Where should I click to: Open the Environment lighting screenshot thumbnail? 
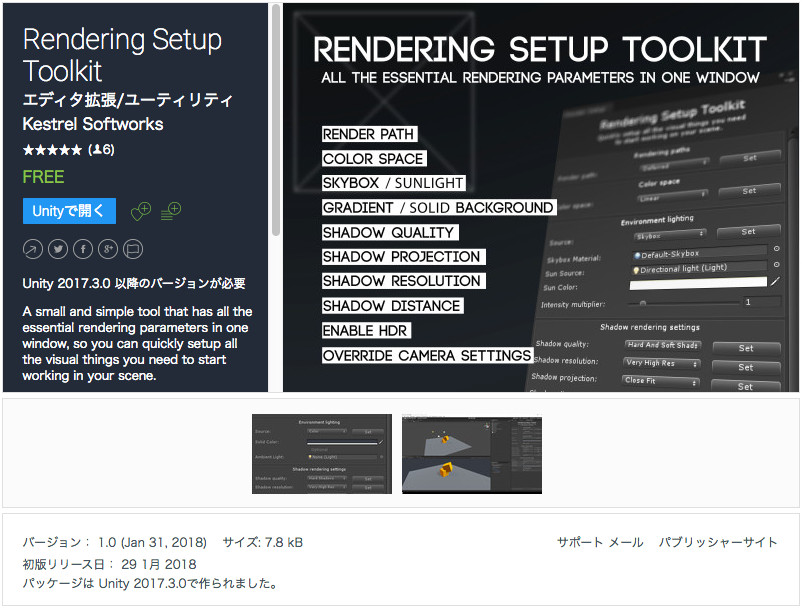322,454
